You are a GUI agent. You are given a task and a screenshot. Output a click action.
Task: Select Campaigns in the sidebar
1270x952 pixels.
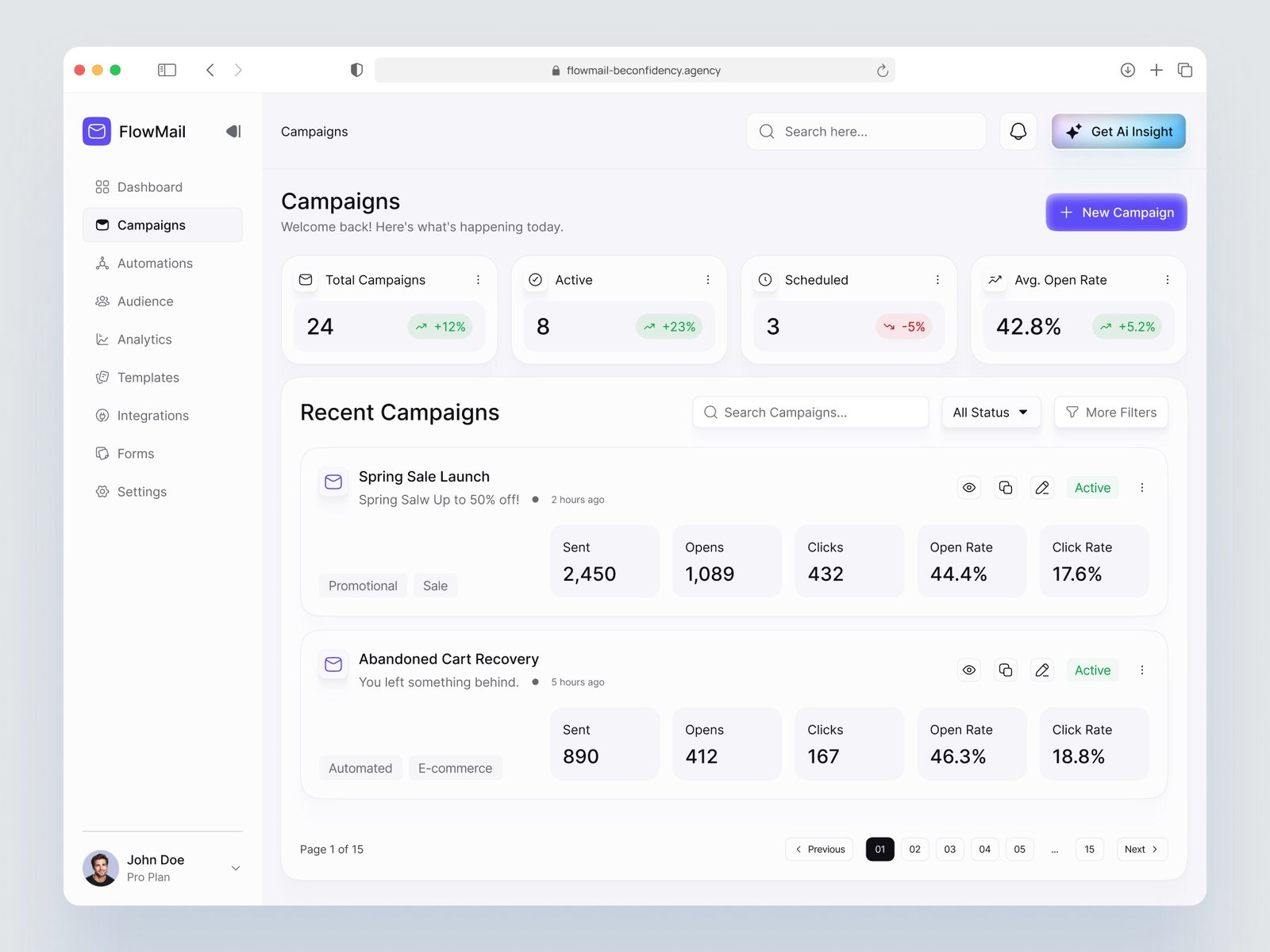163,225
